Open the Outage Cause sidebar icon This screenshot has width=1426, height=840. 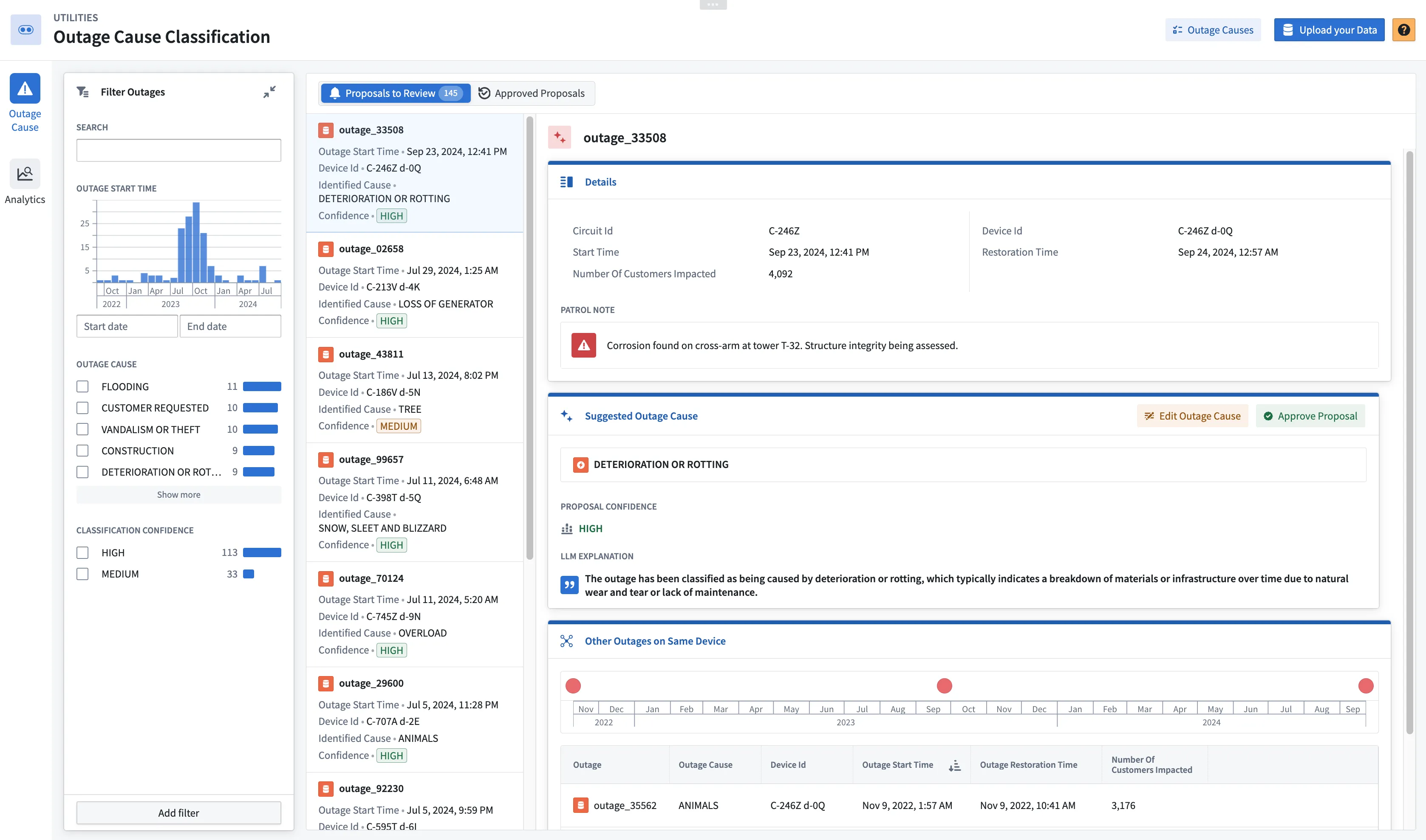pyautogui.click(x=24, y=89)
